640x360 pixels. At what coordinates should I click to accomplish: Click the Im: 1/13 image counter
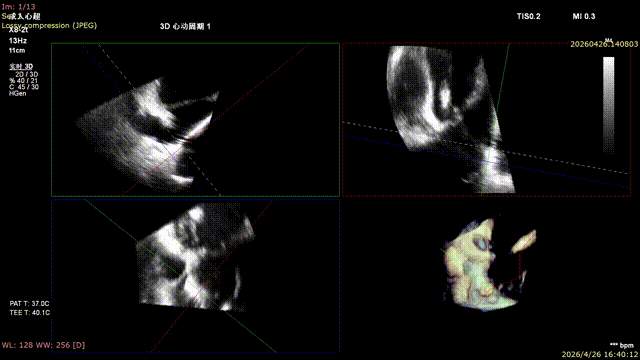(18, 7)
